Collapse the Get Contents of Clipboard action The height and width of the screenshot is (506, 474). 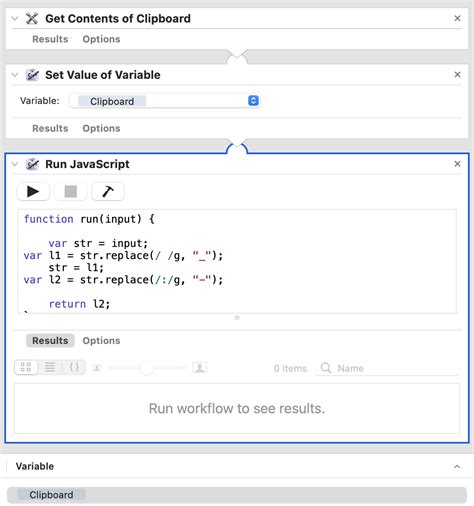(15, 18)
